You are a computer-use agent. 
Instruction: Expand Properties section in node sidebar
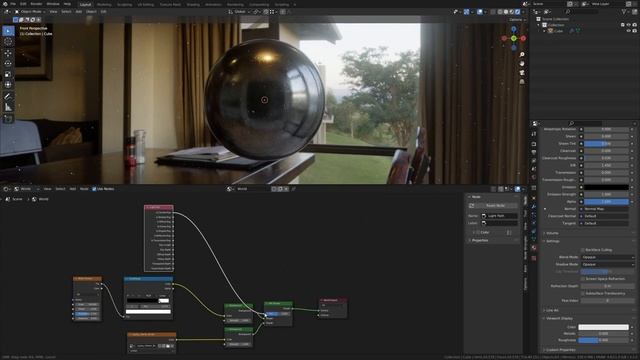pos(480,240)
